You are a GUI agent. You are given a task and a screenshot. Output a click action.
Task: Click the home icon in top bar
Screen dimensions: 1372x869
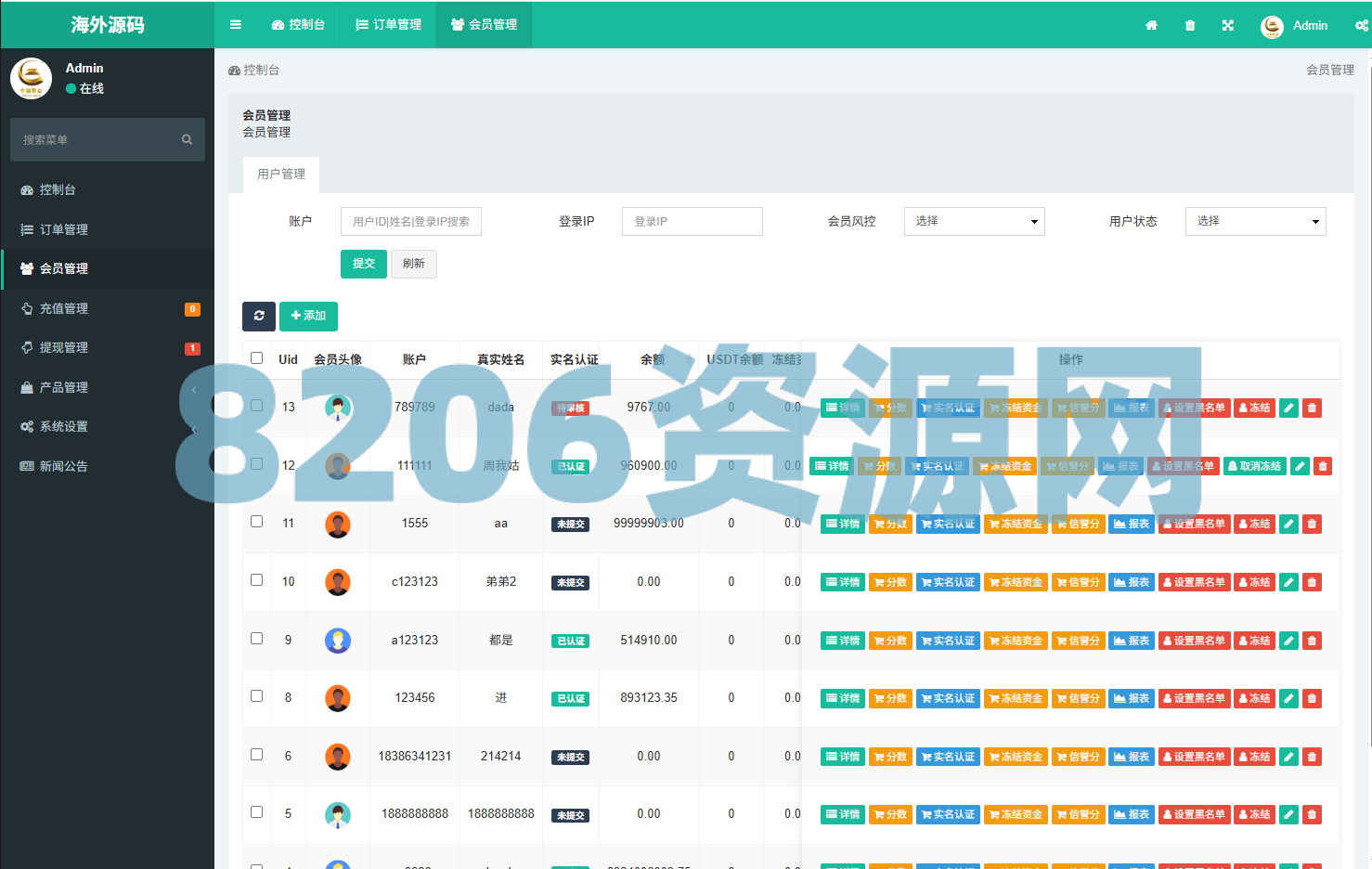tap(1151, 25)
